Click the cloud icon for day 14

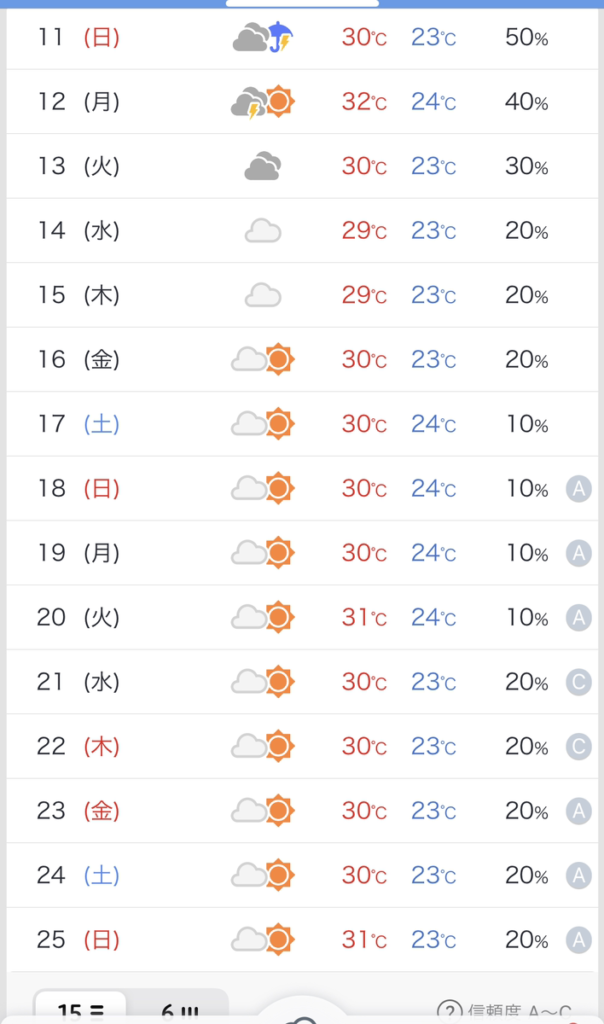pos(262,231)
